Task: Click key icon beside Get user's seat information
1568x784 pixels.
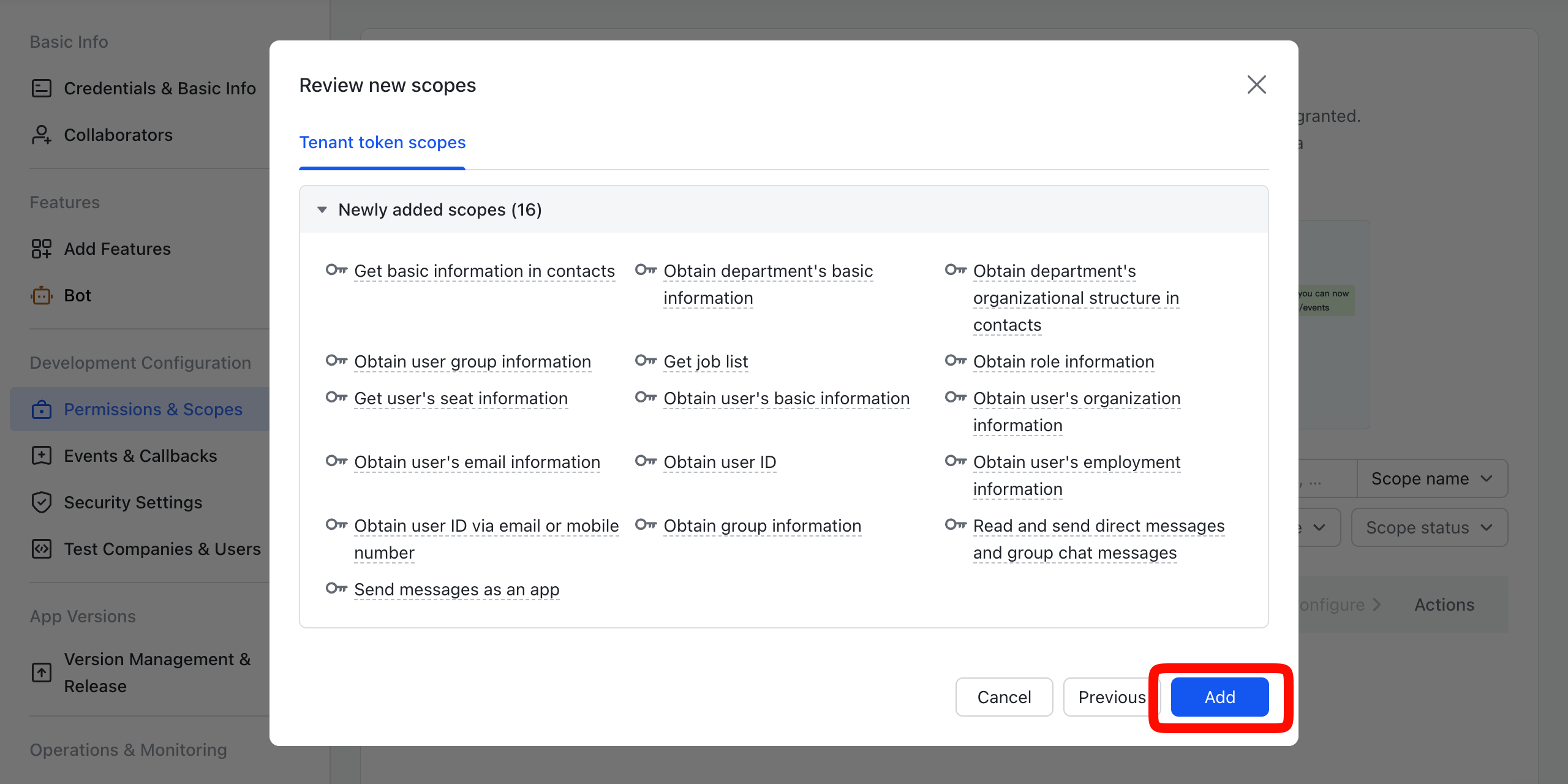Action: (336, 397)
